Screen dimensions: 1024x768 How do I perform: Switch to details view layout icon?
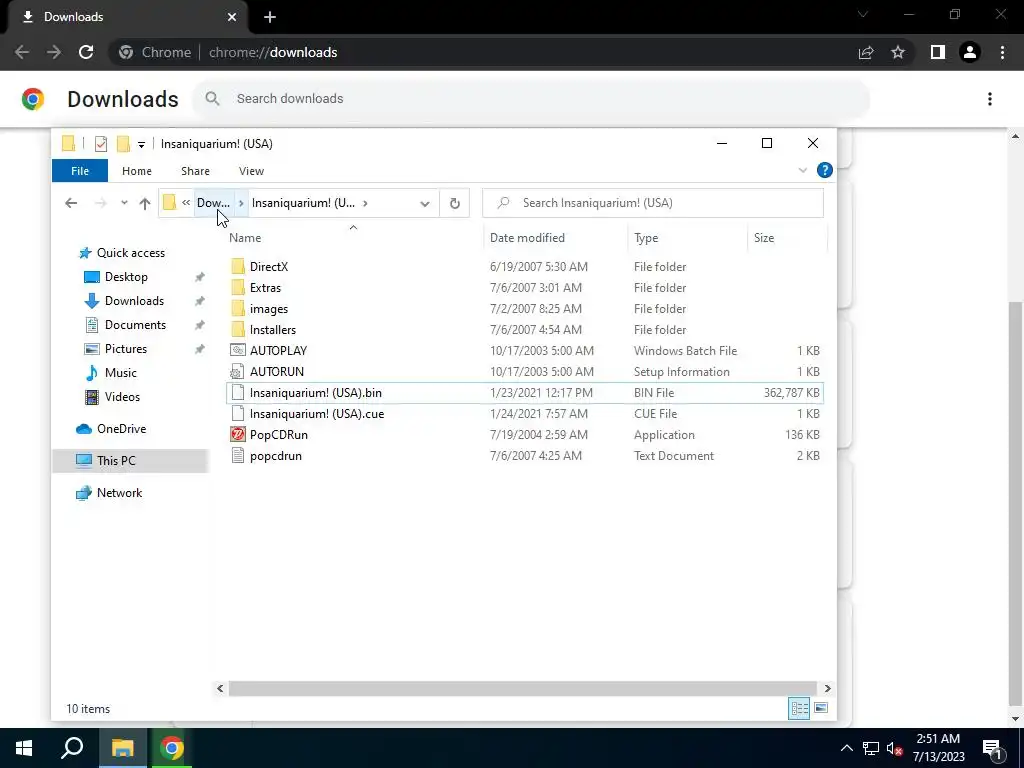pos(799,709)
